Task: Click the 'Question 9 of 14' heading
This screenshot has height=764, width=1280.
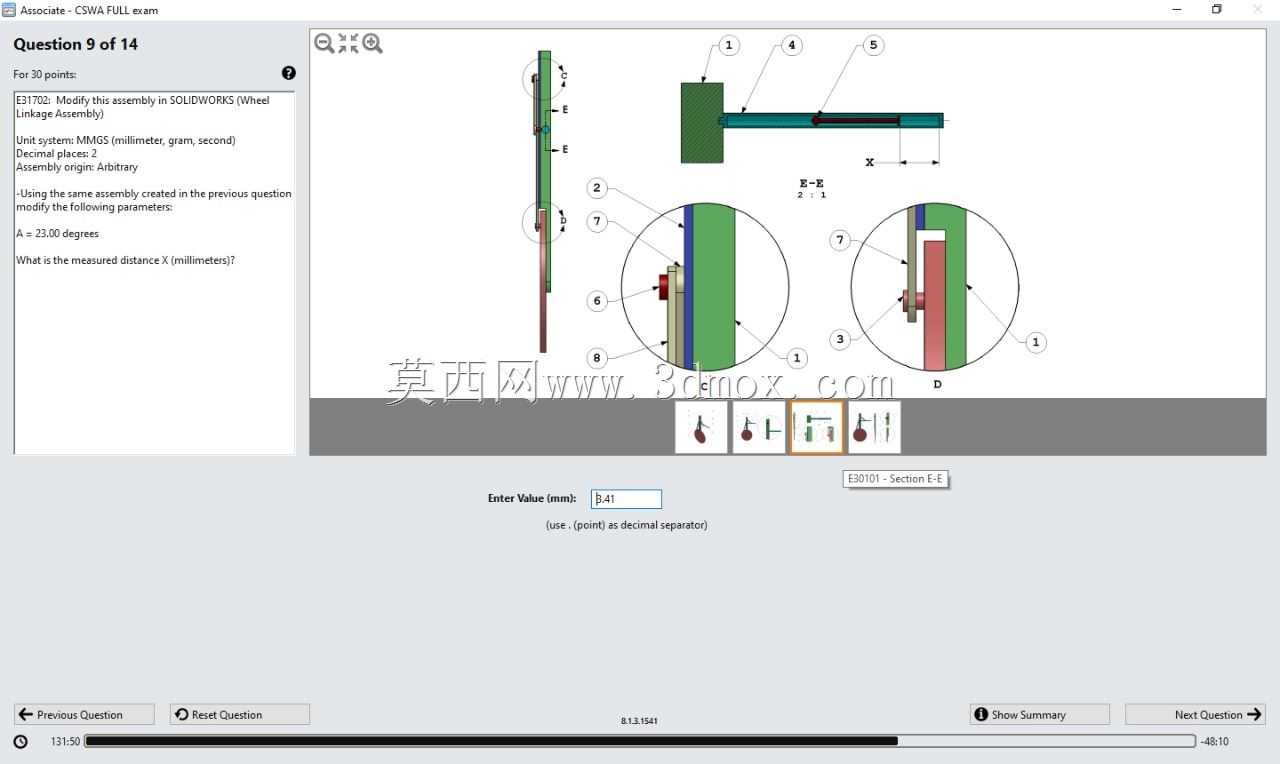Action: coord(76,44)
